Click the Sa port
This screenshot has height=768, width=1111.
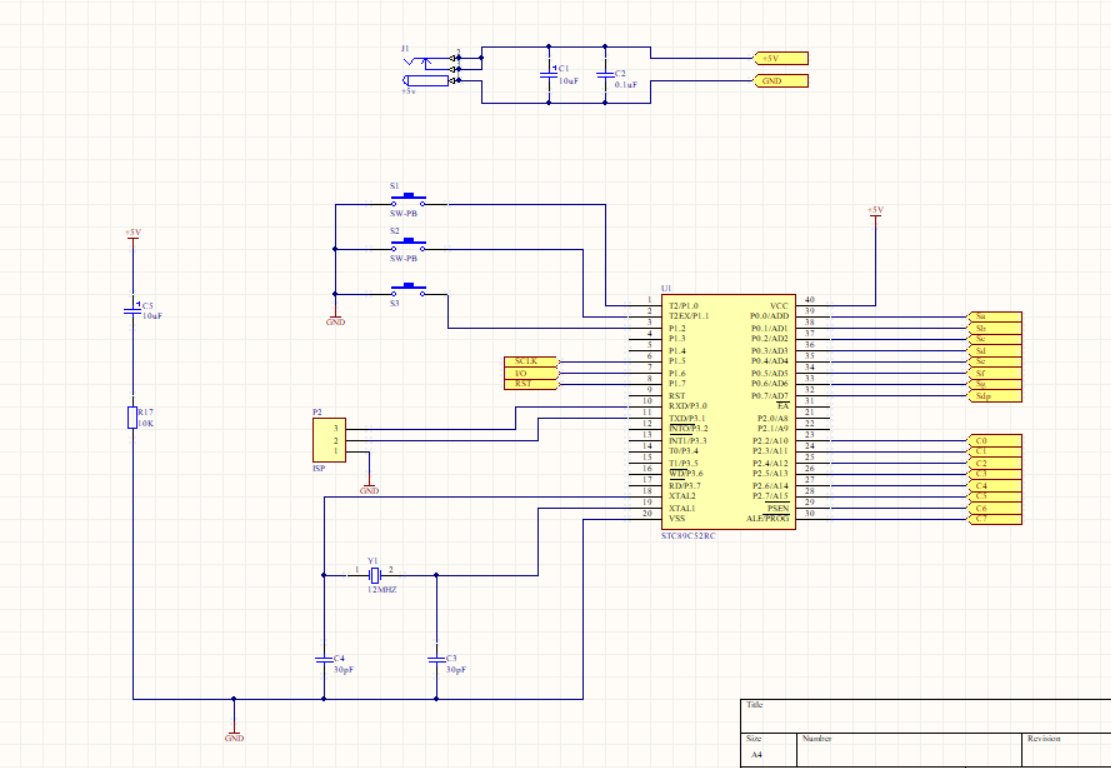click(x=994, y=317)
